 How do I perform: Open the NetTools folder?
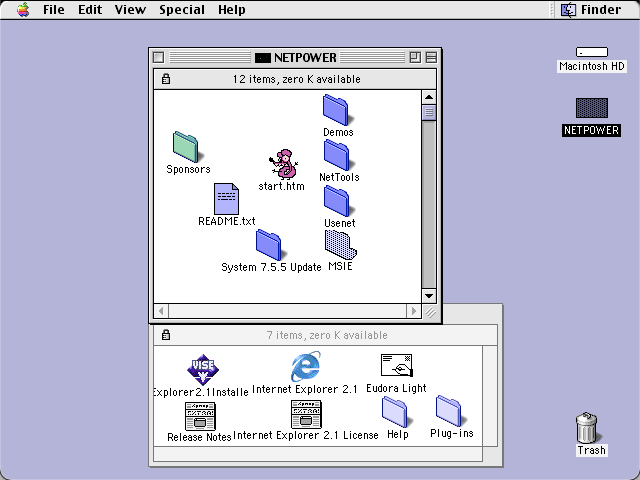338,156
